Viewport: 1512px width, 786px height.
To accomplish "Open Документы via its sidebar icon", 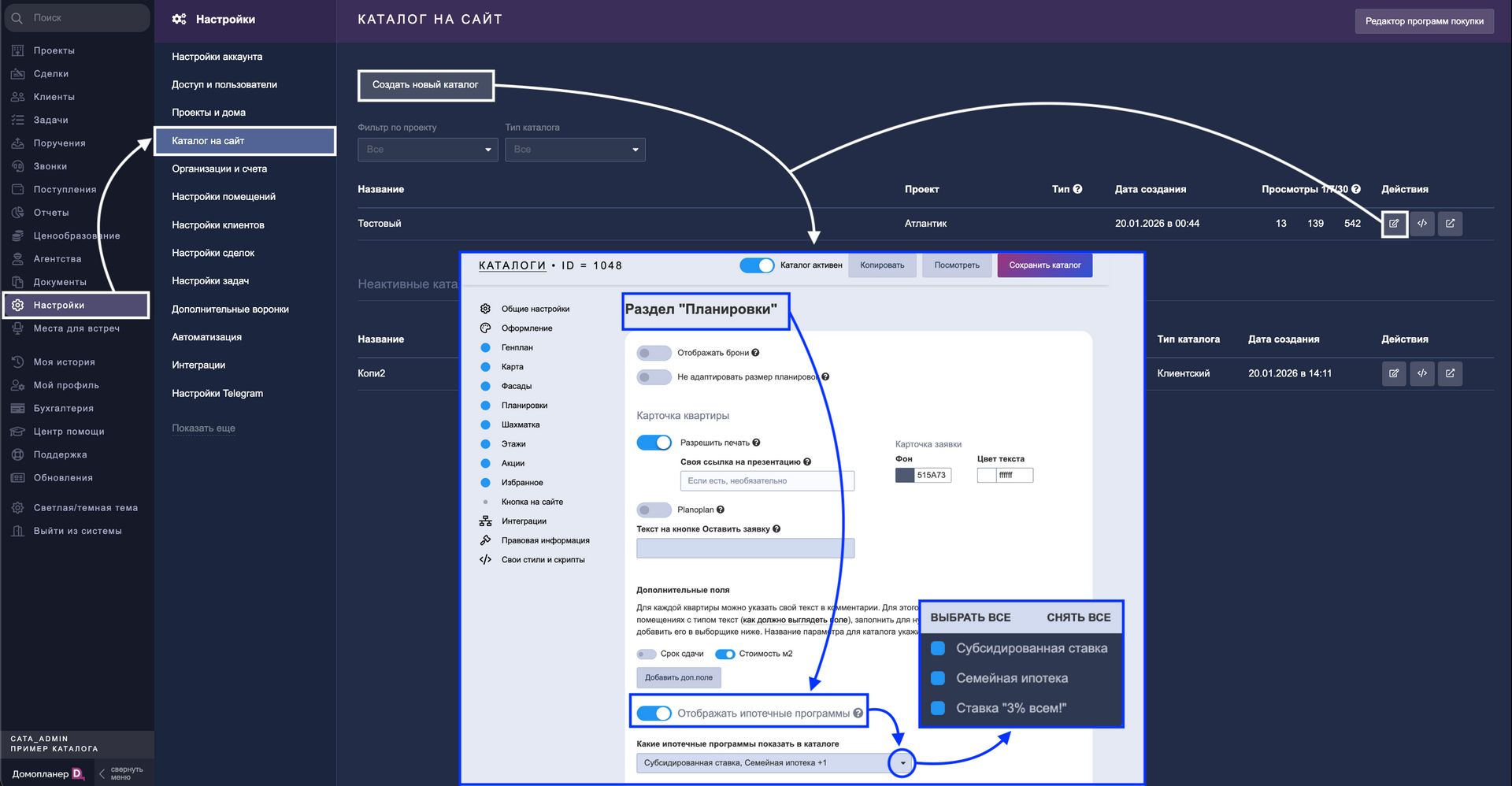I will pos(17,282).
